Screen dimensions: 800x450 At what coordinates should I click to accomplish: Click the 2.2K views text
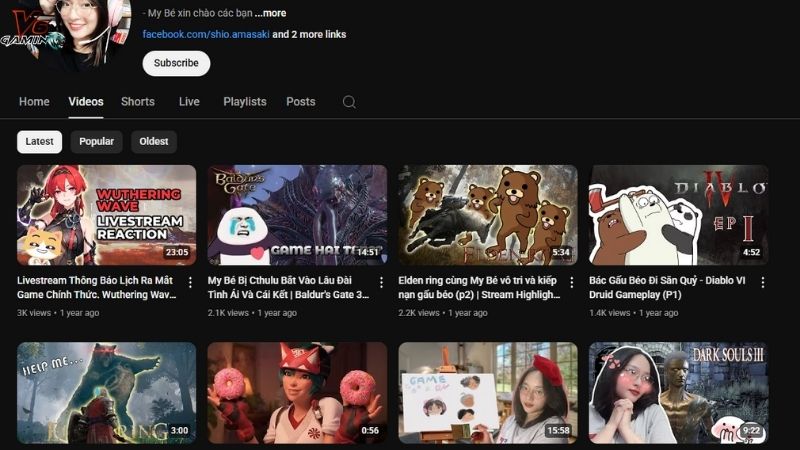click(419, 313)
